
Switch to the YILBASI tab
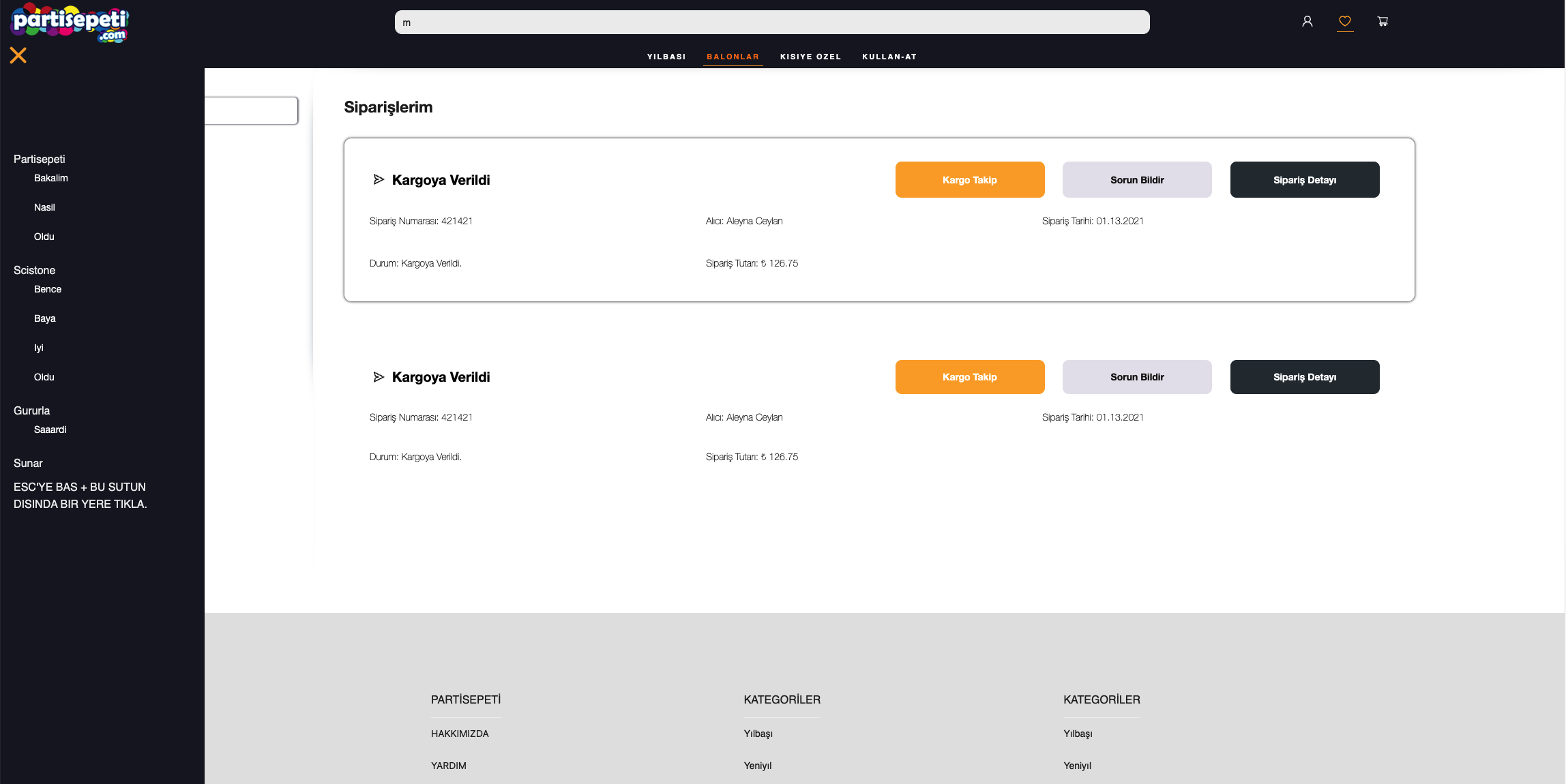coord(666,57)
